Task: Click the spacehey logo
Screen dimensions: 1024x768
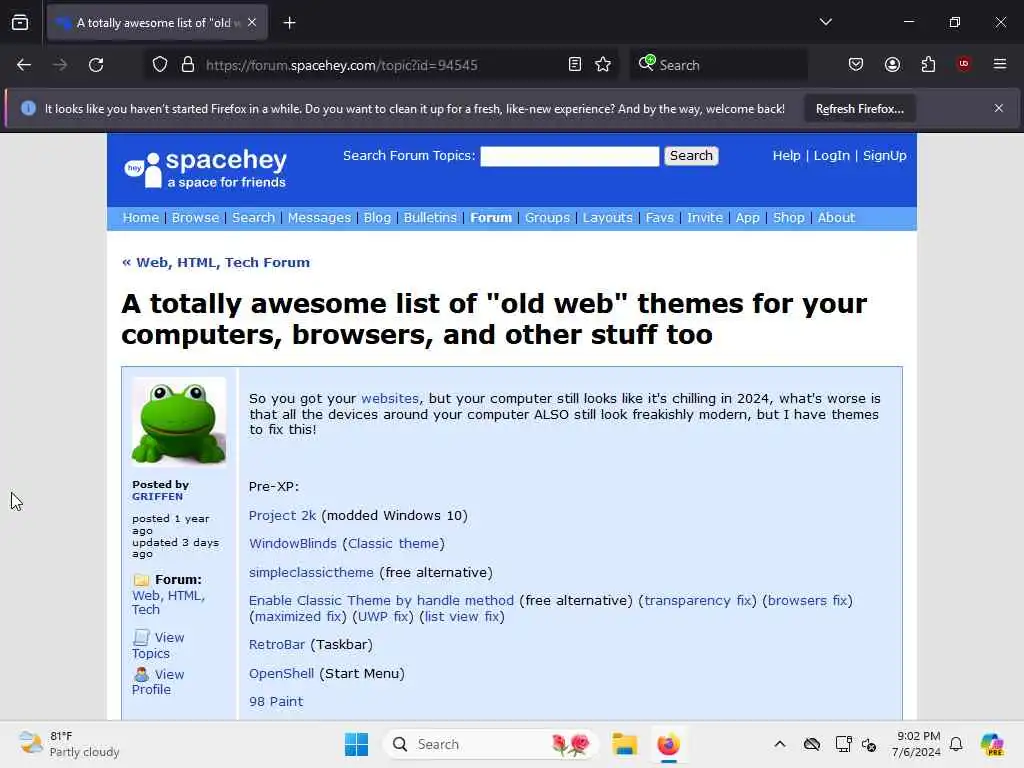Action: tap(206, 168)
